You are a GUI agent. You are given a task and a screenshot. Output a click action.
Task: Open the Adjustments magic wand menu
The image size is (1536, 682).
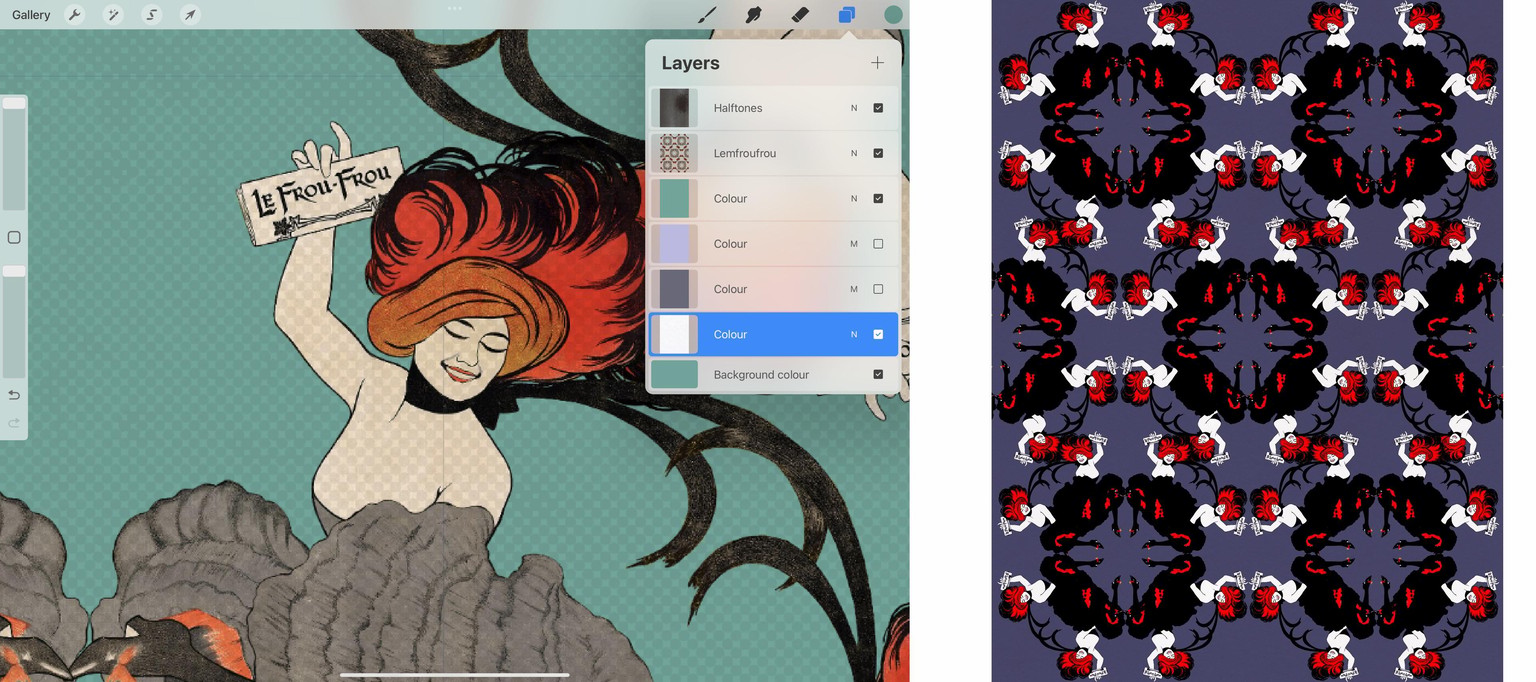(112, 15)
